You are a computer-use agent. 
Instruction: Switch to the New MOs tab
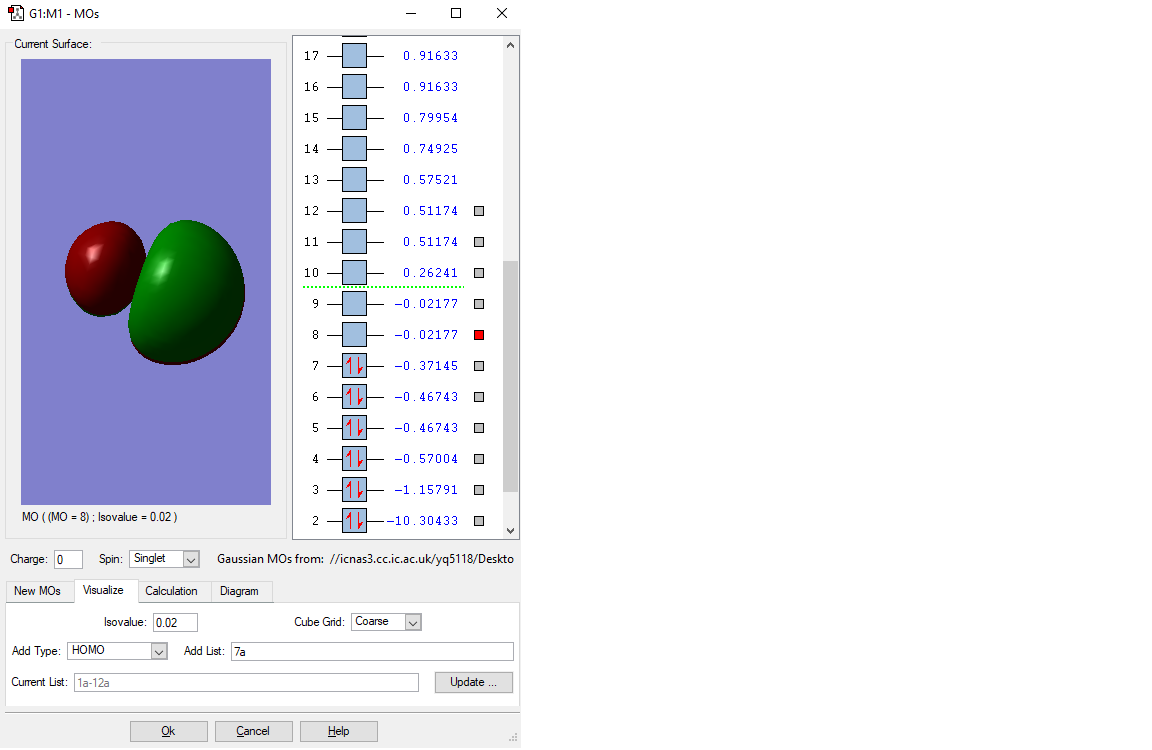click(x=37, y=591)
